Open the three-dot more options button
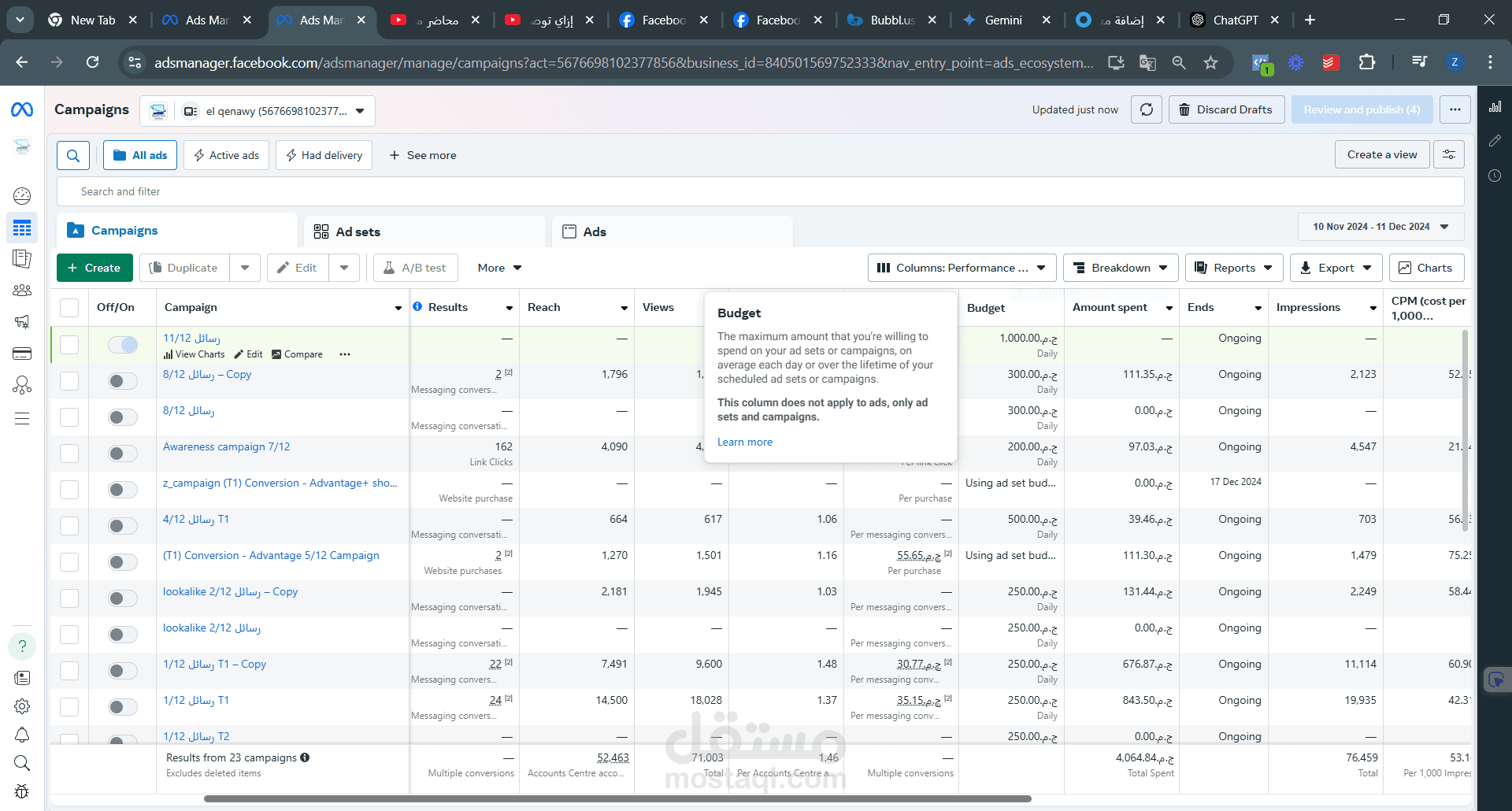Screen dimensions: 1512x811 pyautogui.click(x=1455, y=109)
